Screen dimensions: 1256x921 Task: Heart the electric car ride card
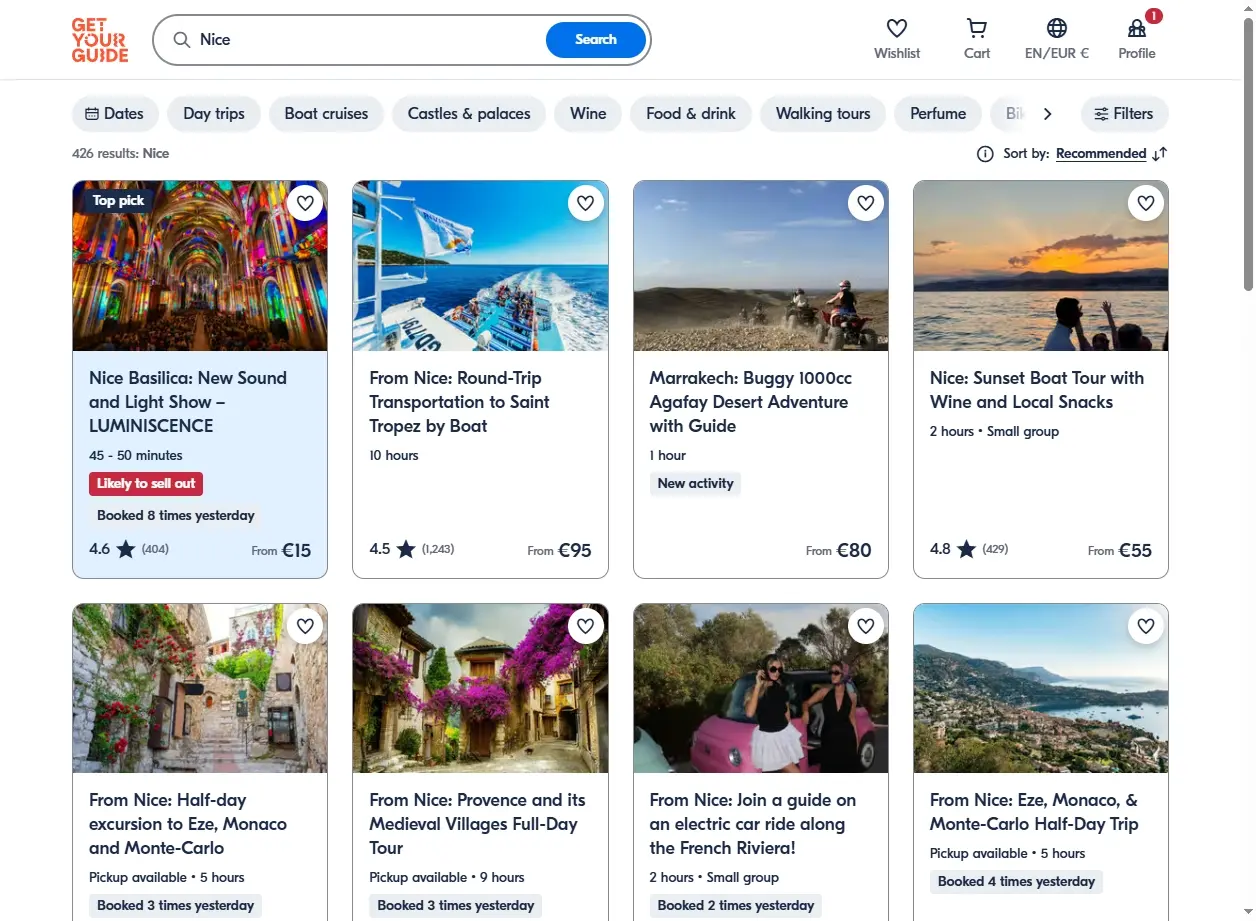tap(866, 626)
